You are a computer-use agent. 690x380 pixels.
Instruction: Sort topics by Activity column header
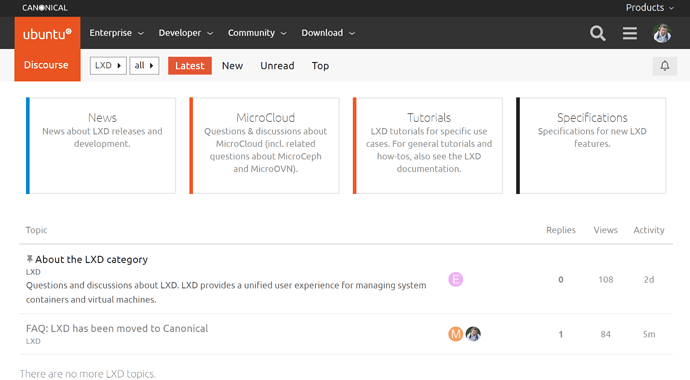[x=649, y=230]
